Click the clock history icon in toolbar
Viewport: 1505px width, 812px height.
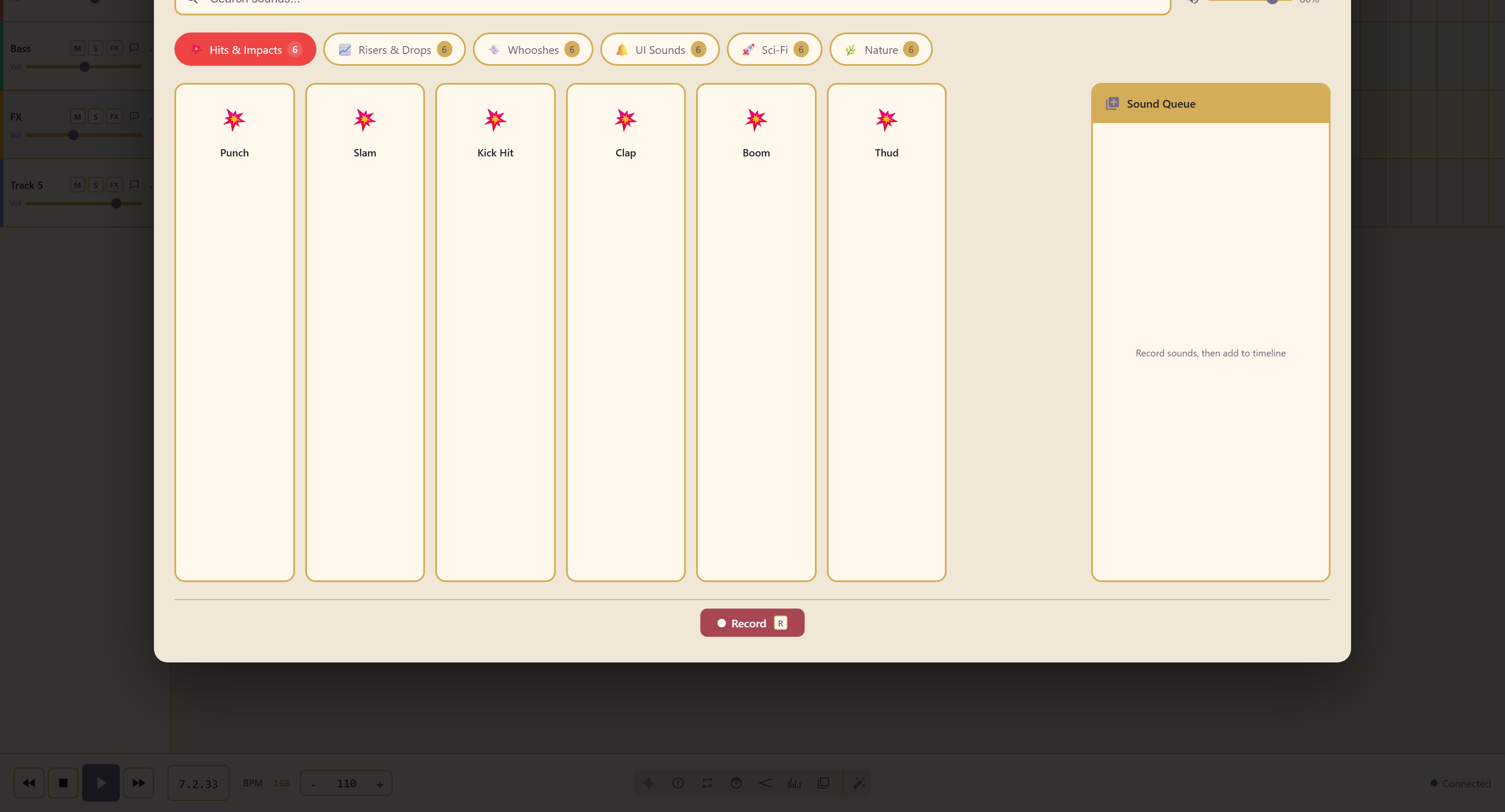[x=736, y=783]
